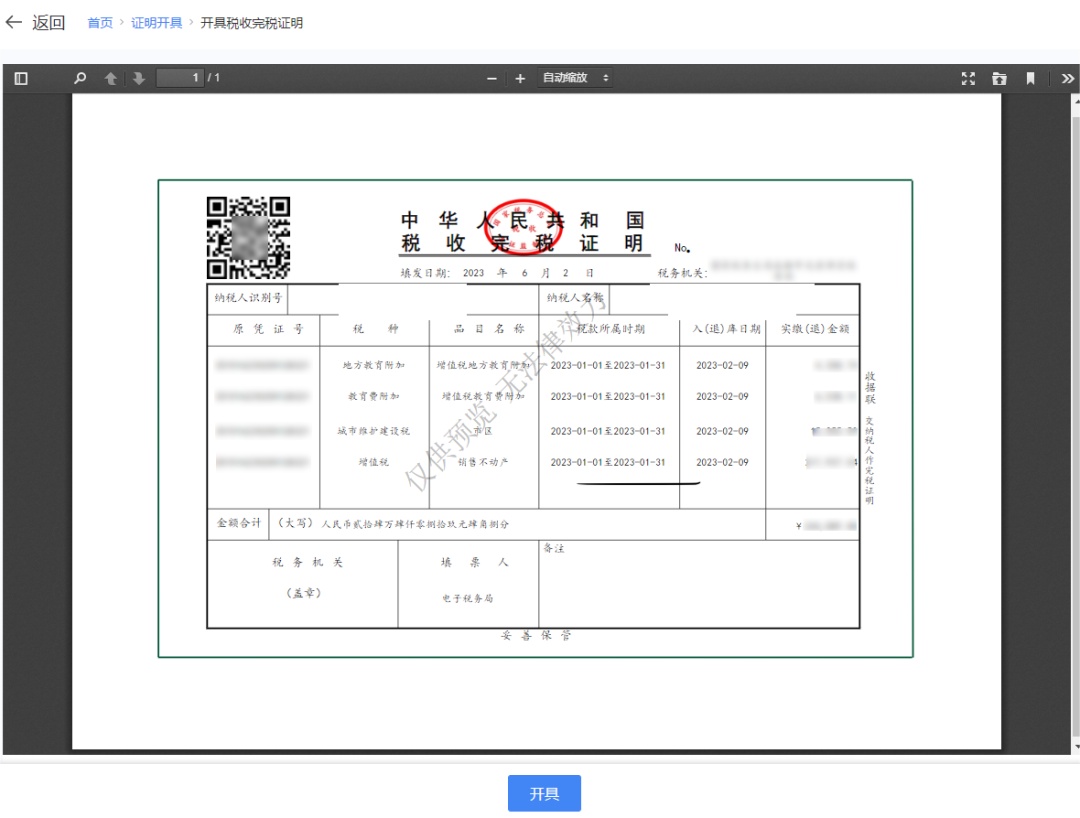Go to previous page arrow
The image size is (1080, 818).
pos(111,78)
